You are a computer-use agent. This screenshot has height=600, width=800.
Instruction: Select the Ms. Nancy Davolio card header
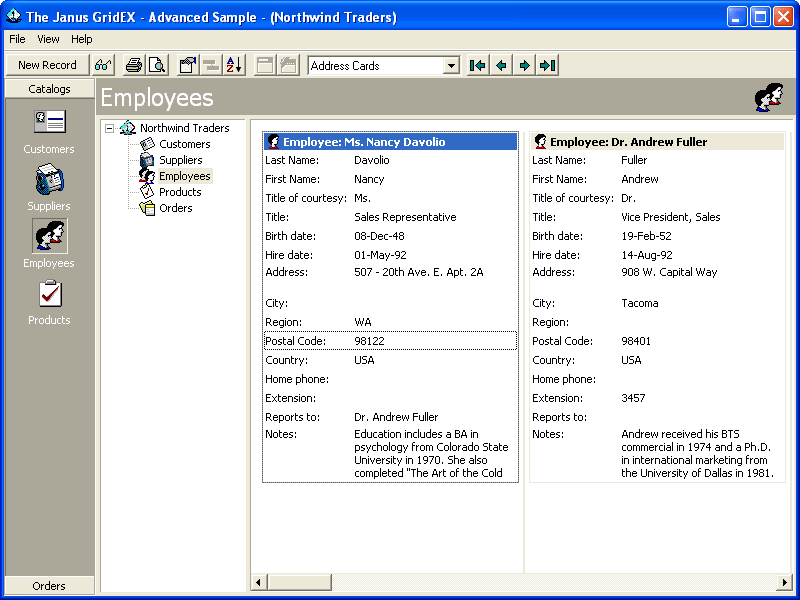pyautogui.click(x=390, y=142)
